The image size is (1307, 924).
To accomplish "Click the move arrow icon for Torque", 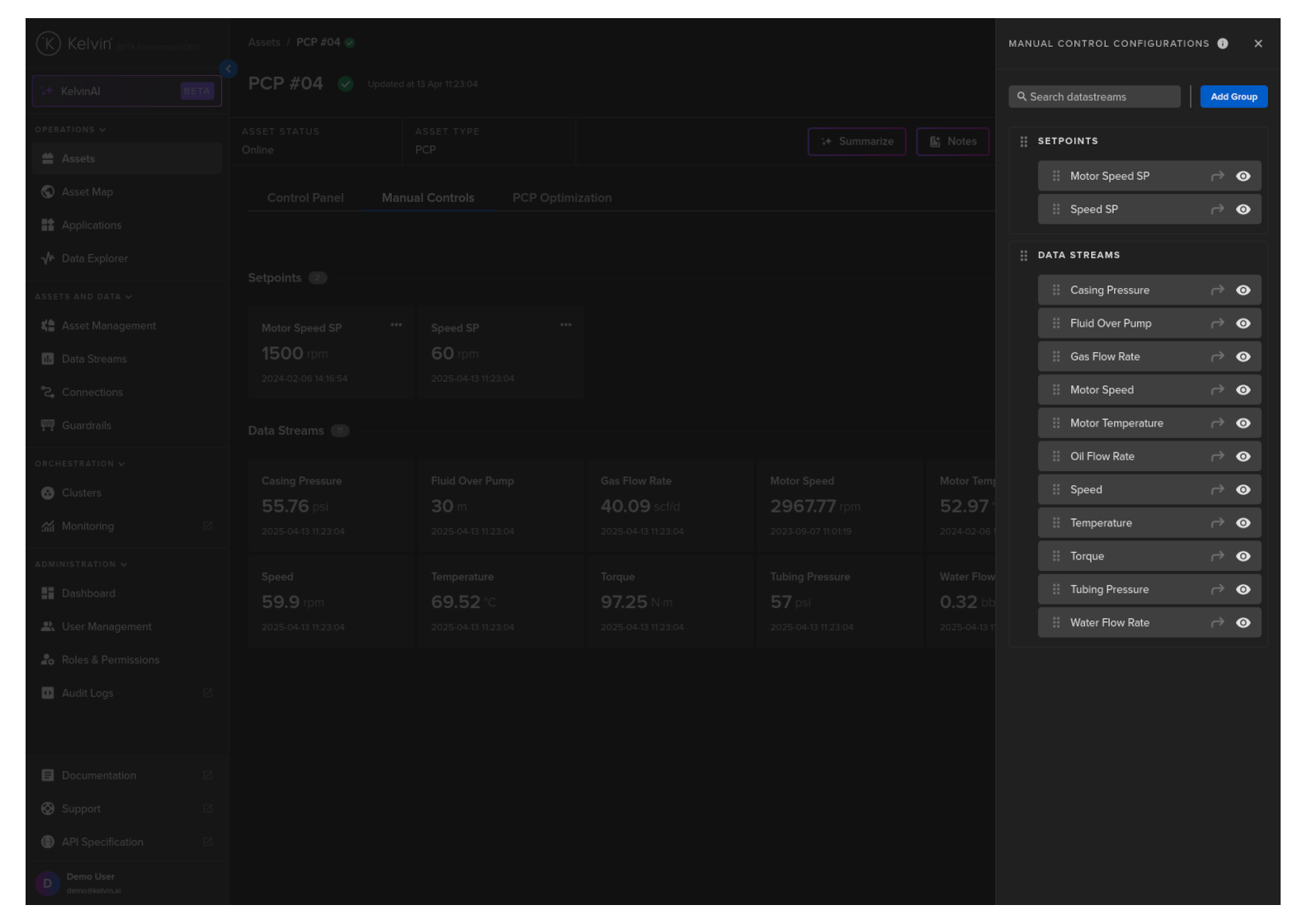I will [1217, 557].
